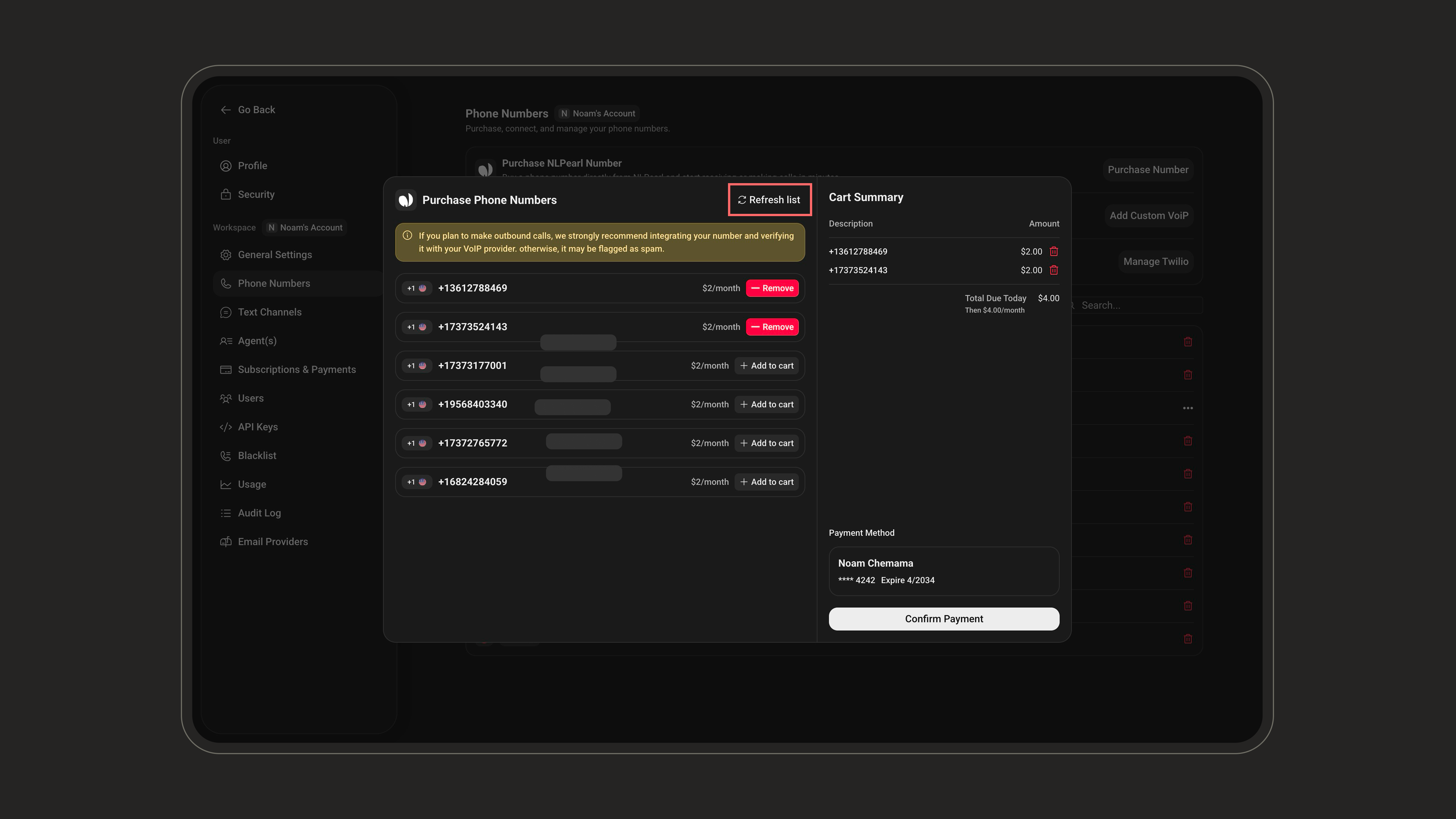Click the Phone Numbers handset icon
Screen dimensions: 1456x819
pos(226,283)
